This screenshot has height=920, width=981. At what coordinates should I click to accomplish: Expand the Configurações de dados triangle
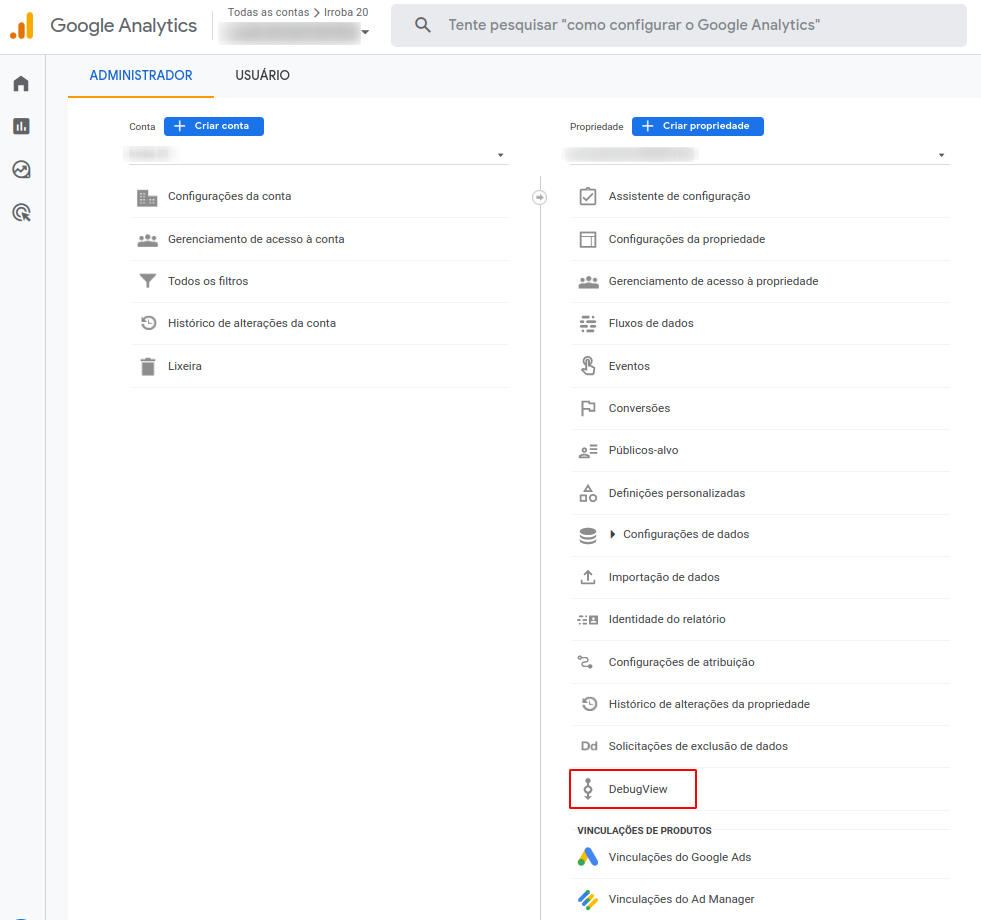point(612,534)
